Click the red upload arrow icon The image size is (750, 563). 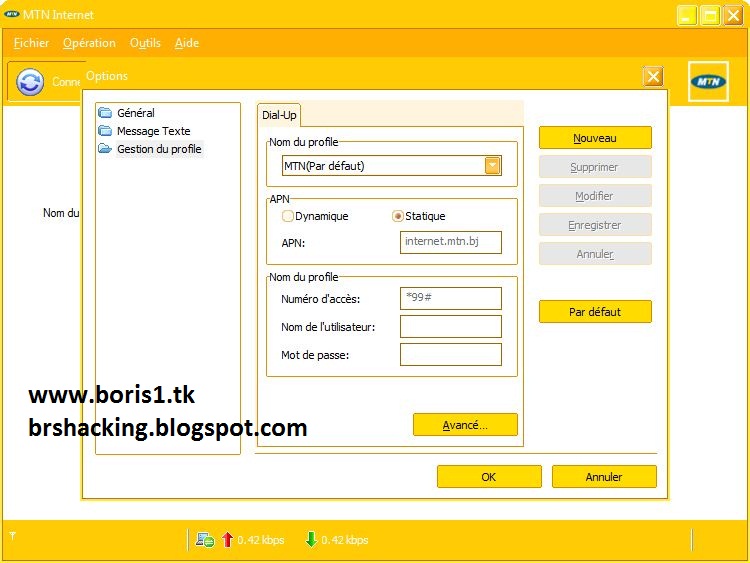click(227, 540)
